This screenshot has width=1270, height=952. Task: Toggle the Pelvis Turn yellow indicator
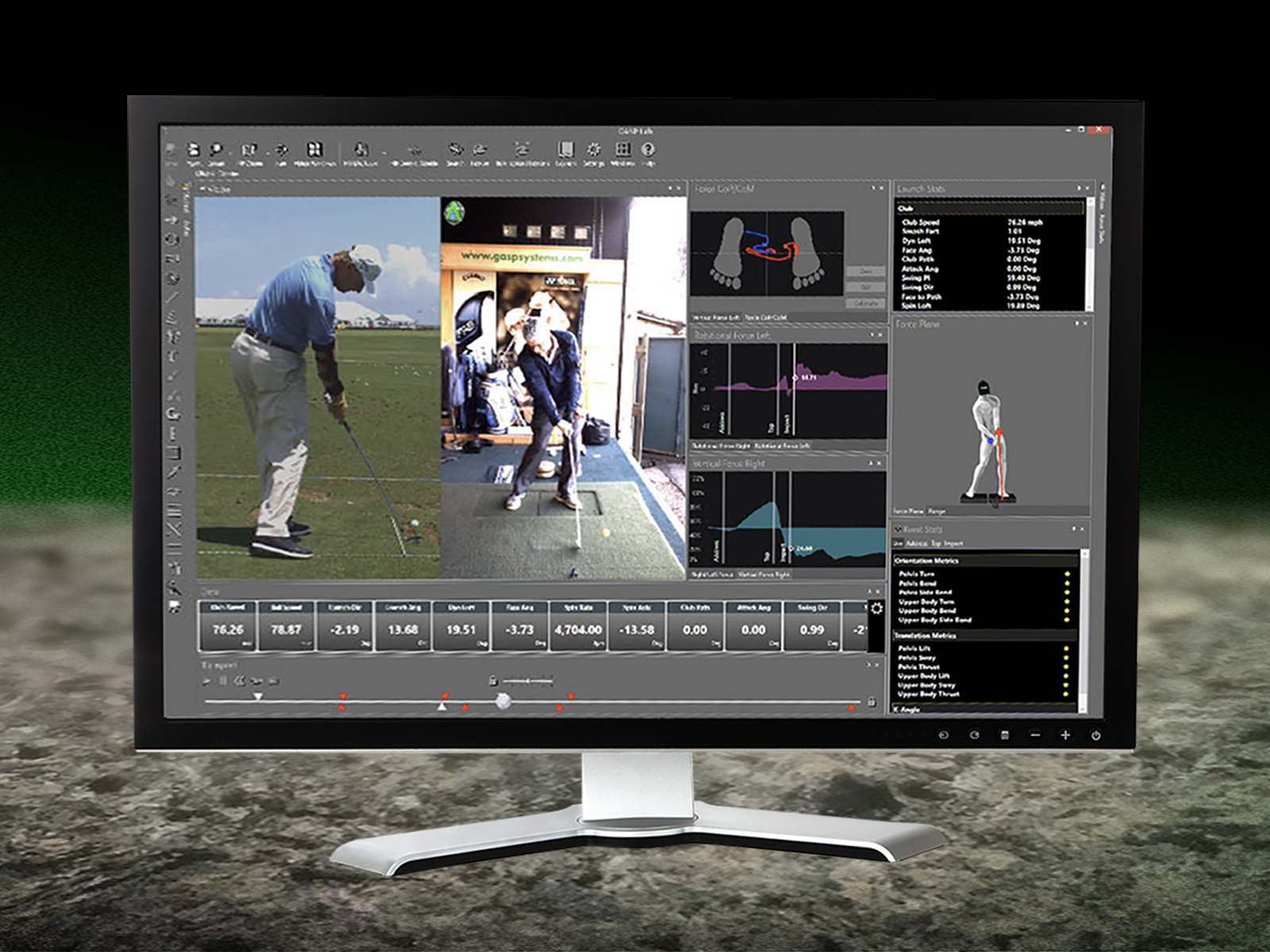[1067, 574]
